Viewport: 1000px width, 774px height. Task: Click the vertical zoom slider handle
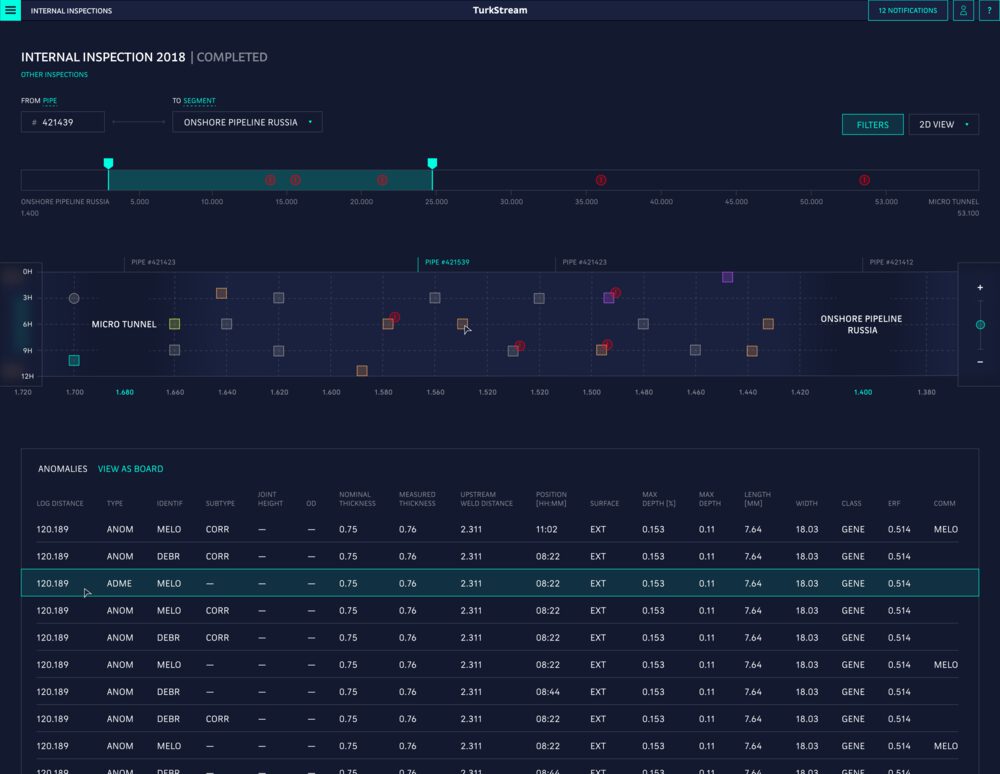[x=980, y=325]
